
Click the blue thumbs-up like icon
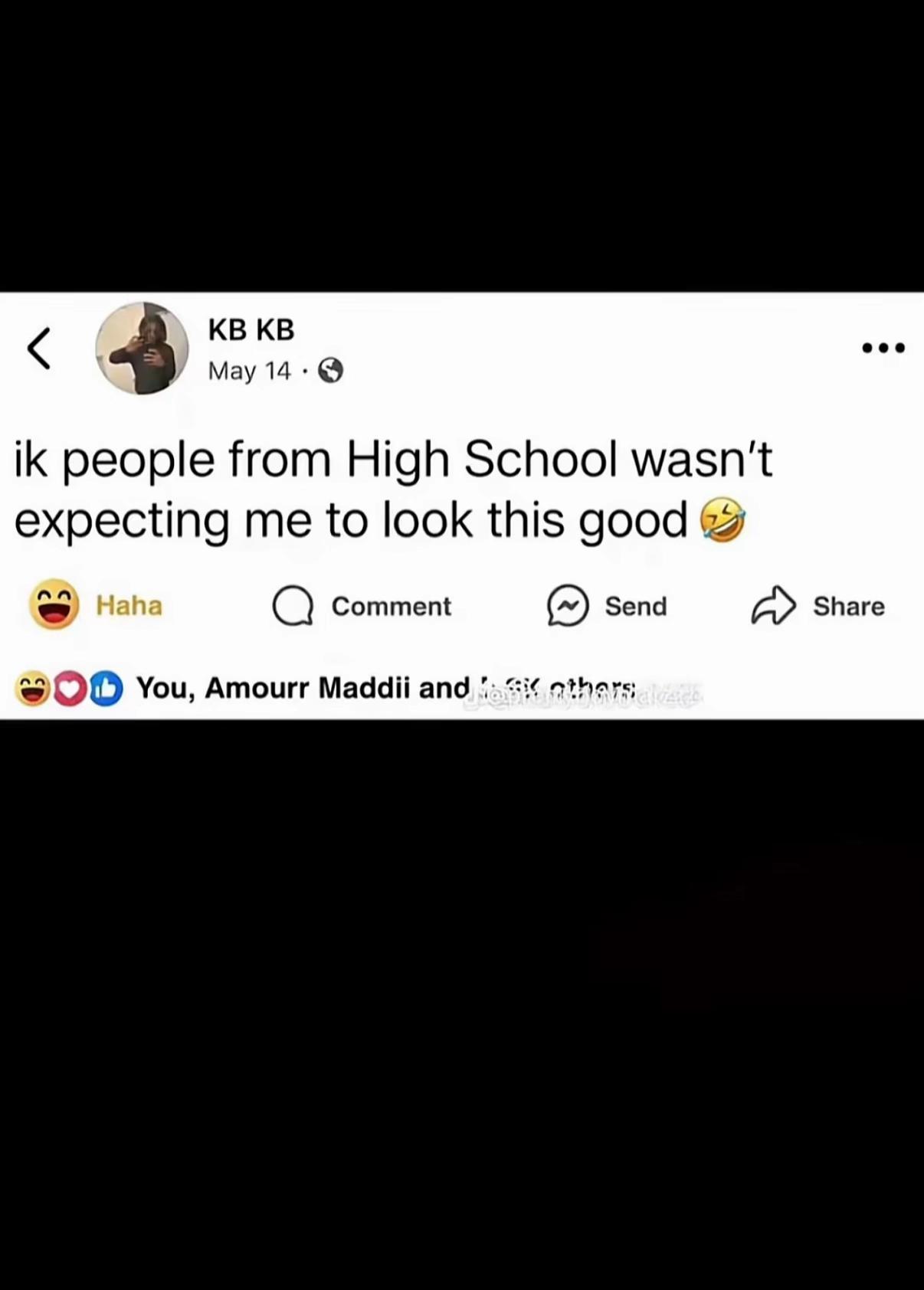(x=106, y=689)
